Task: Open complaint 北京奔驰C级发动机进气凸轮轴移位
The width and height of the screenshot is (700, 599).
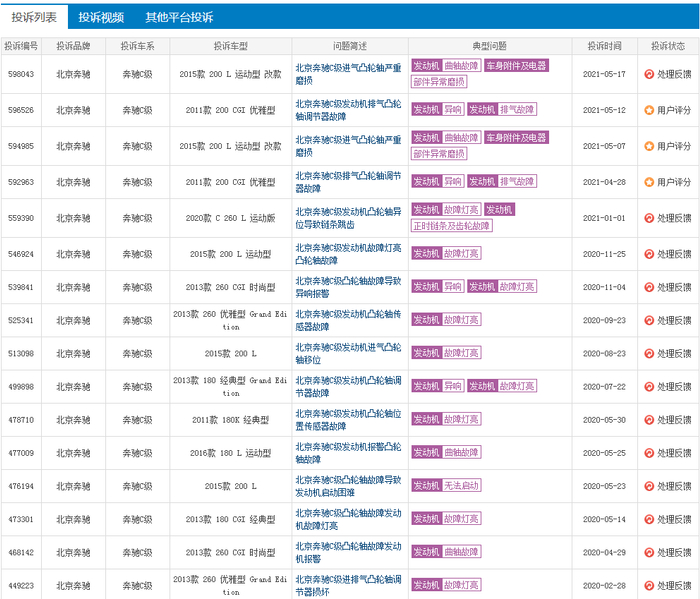Action: point(348,354)
